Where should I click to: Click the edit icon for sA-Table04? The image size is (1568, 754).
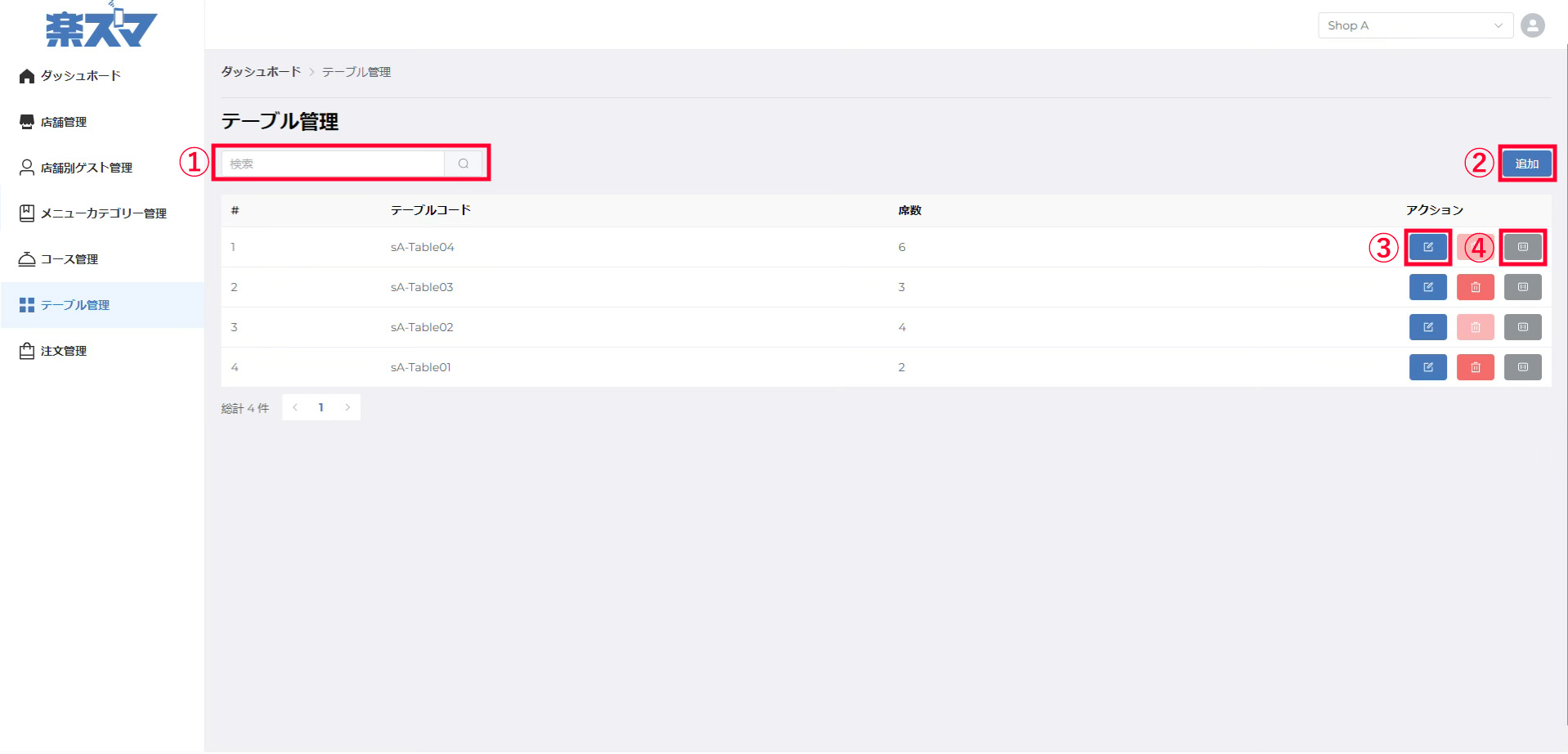(x=1427, y=247)
